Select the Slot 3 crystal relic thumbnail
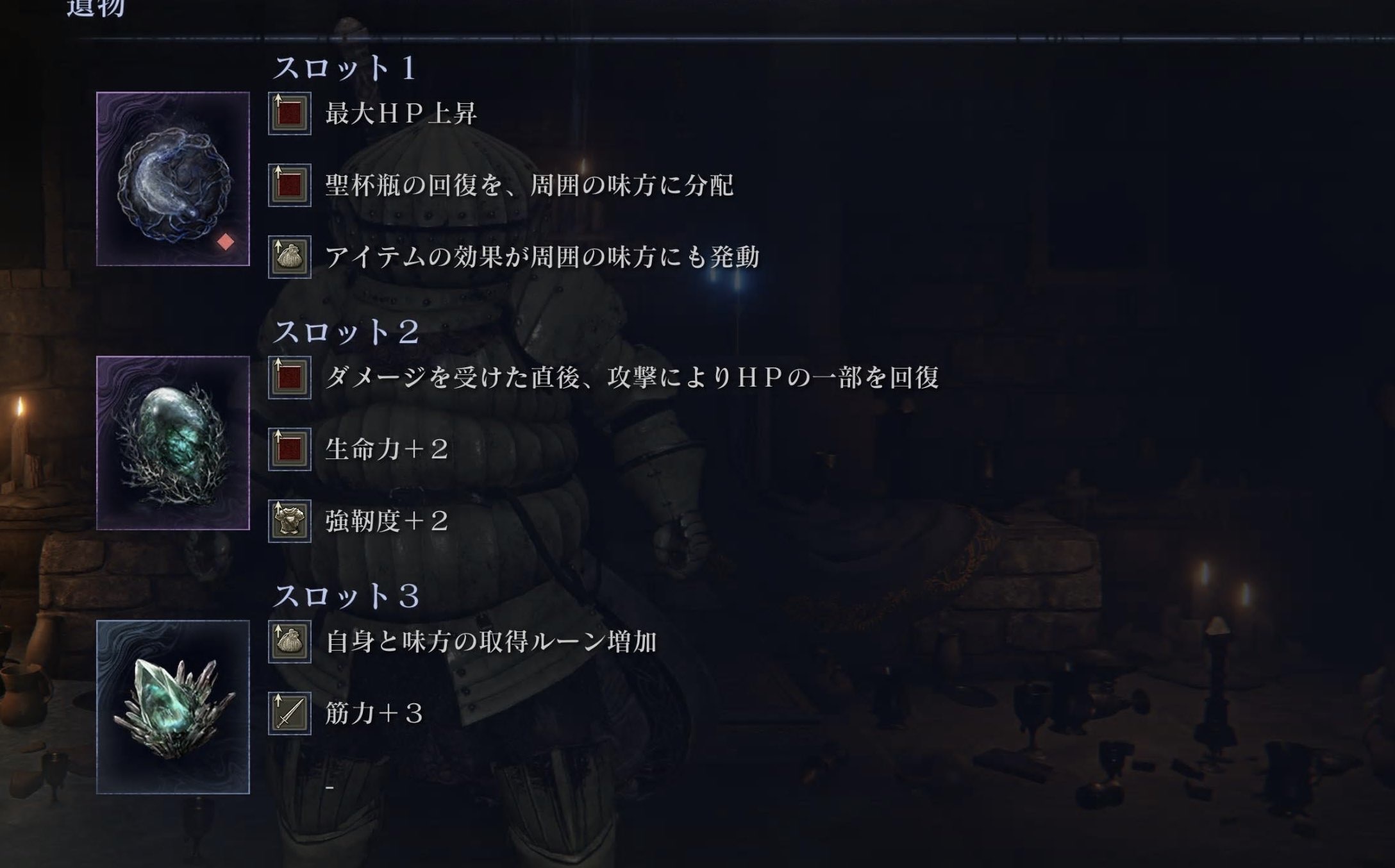This screenshot has height=868, width=1395. tap(173, 707)
